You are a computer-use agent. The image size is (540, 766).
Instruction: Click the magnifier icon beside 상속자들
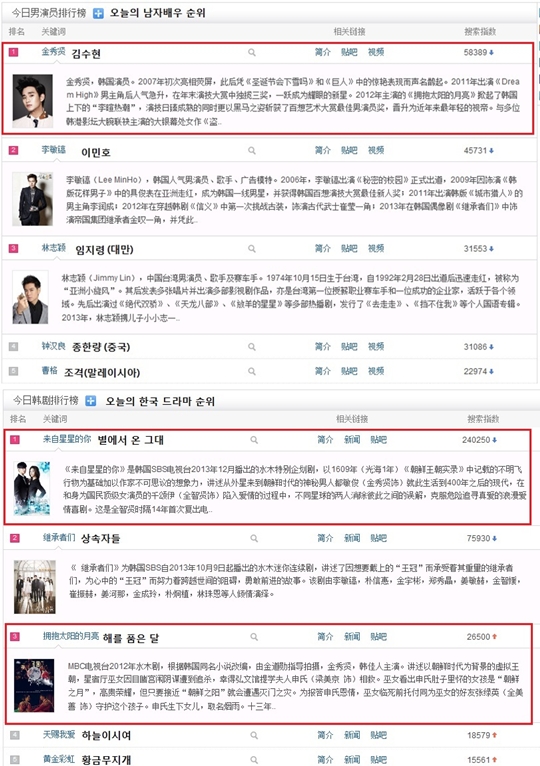point(254,538)
